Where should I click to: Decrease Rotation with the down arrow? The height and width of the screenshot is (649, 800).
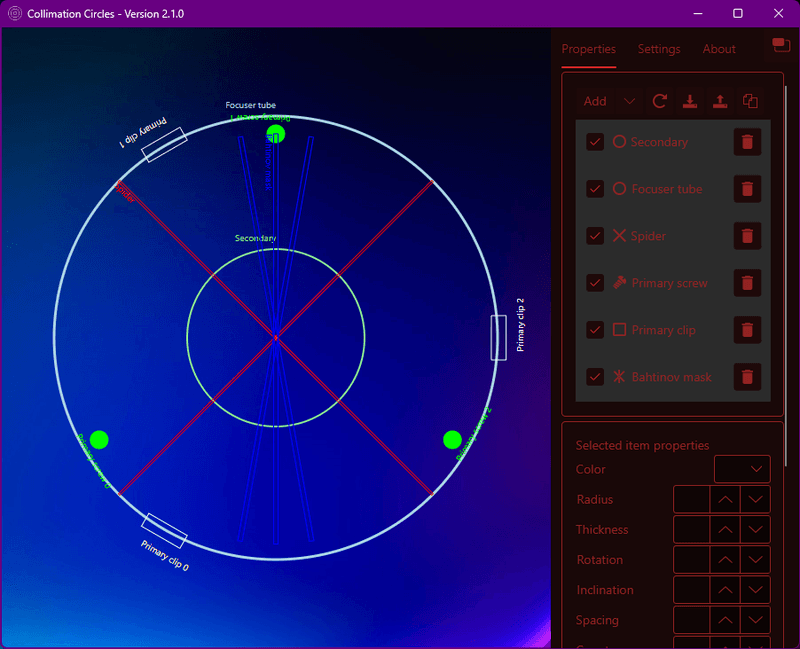pyautogui.click(x=755, y=560)
